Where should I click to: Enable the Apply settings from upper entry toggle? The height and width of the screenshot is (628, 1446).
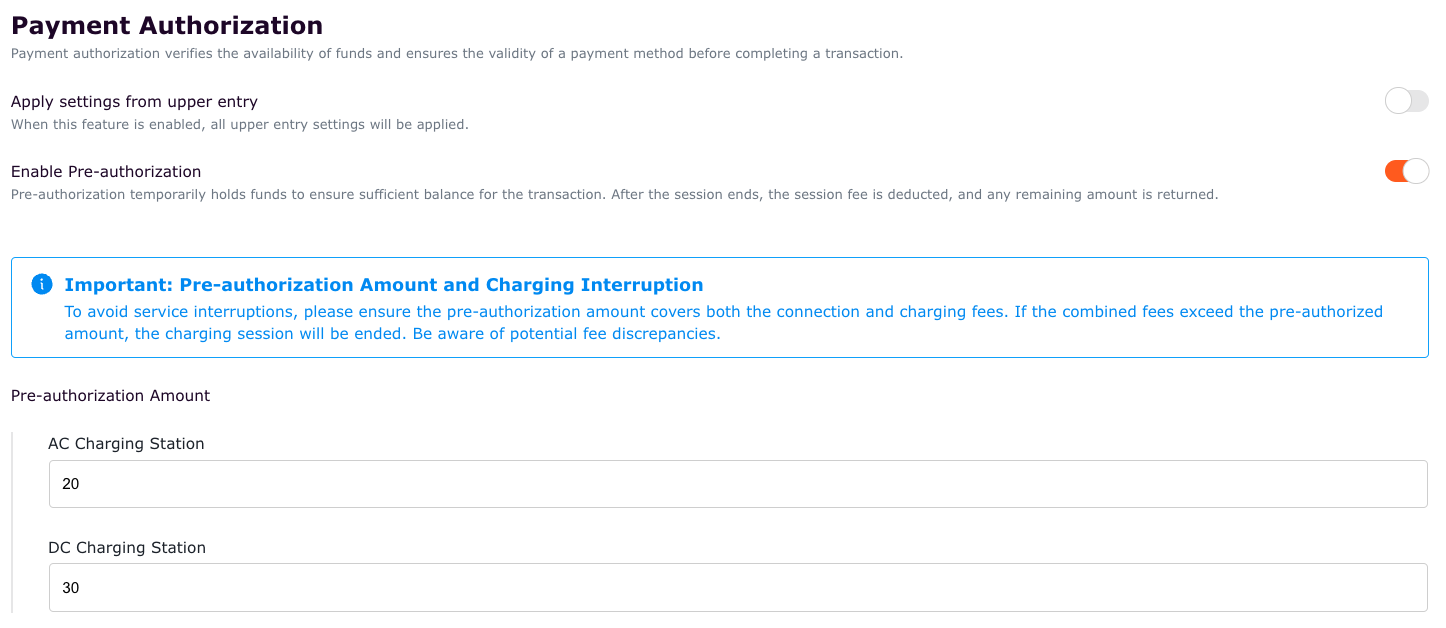(1406, 100)
